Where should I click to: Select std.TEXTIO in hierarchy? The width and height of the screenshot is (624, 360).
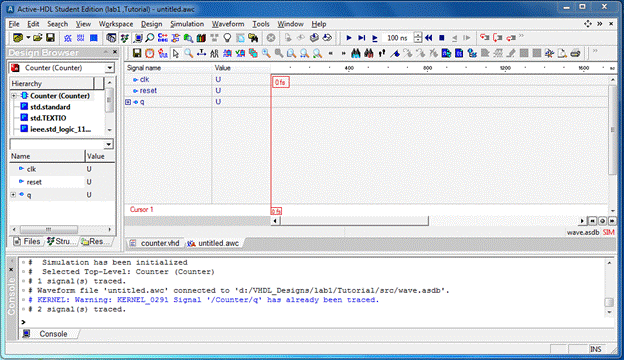[48, 118]
